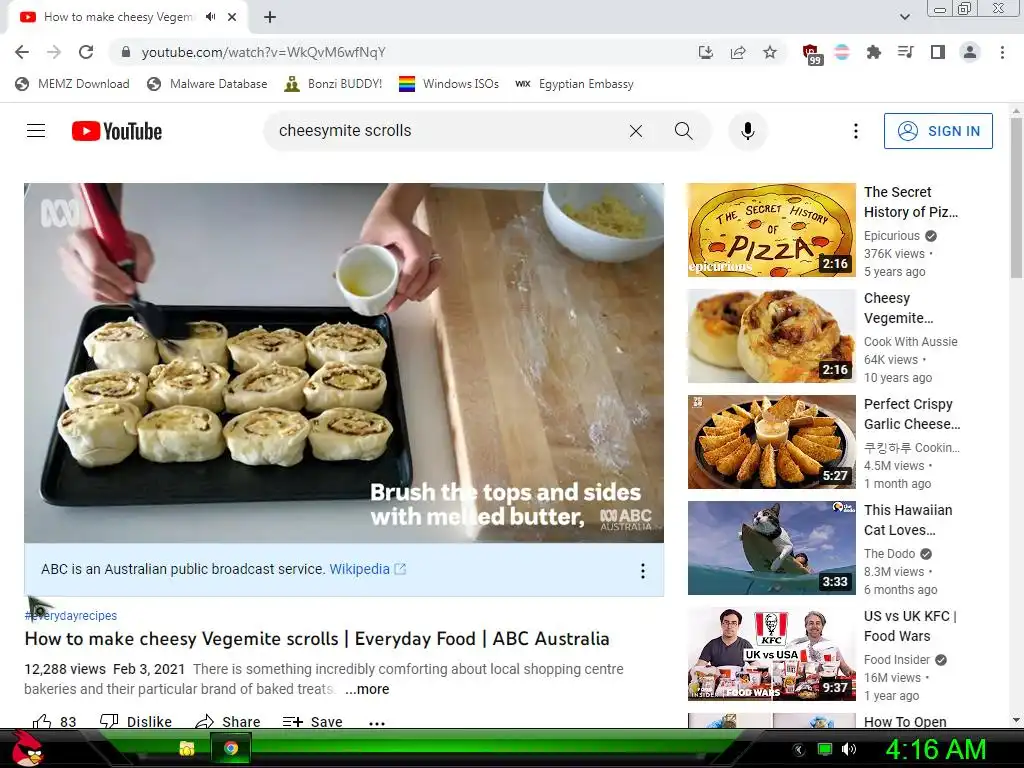The image size is (1024, 768).
Task: Open the Hawaiian Cat surfing thumbnail
Action: 772,548
